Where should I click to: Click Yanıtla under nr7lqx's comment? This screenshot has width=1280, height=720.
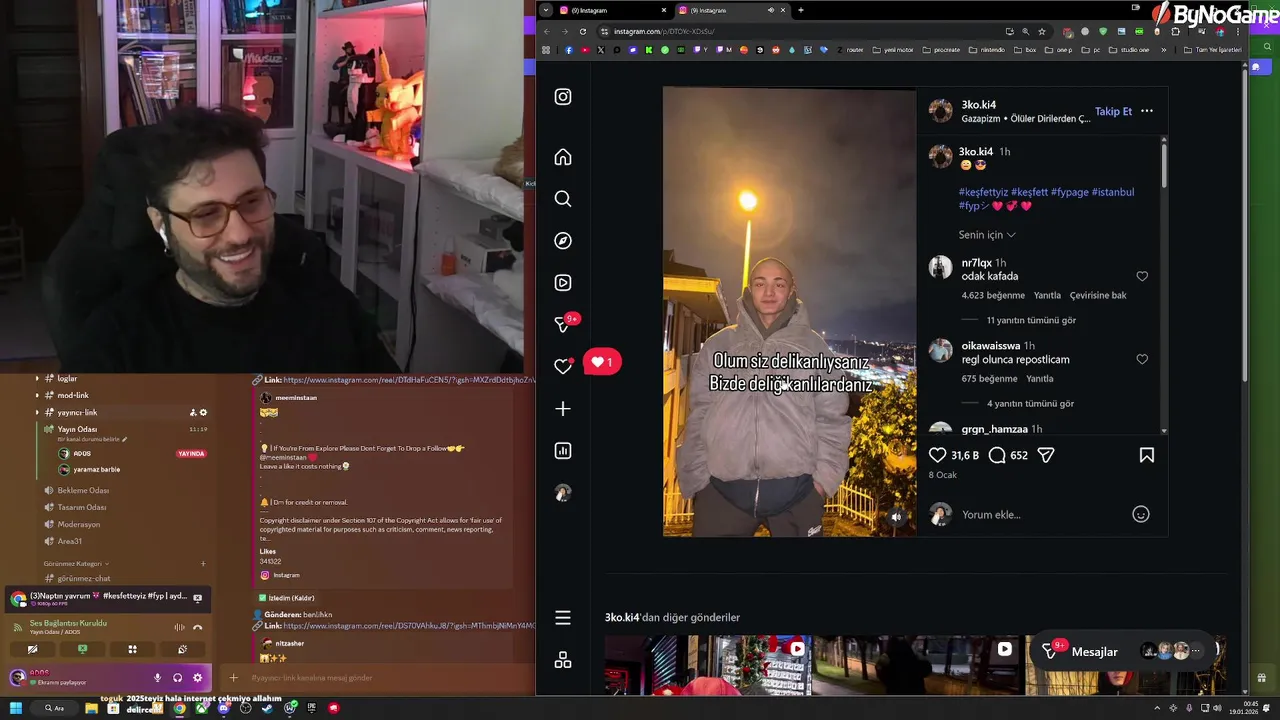[1047, 295]
